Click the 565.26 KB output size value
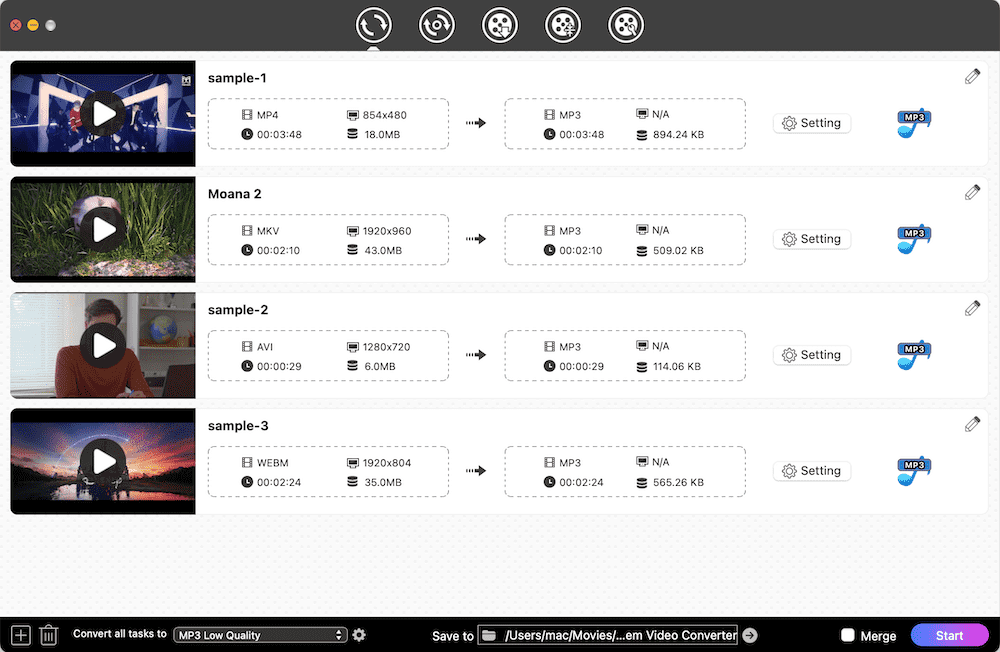Image resolution: width=1000 pixels, height=652 pixels. 678,482
